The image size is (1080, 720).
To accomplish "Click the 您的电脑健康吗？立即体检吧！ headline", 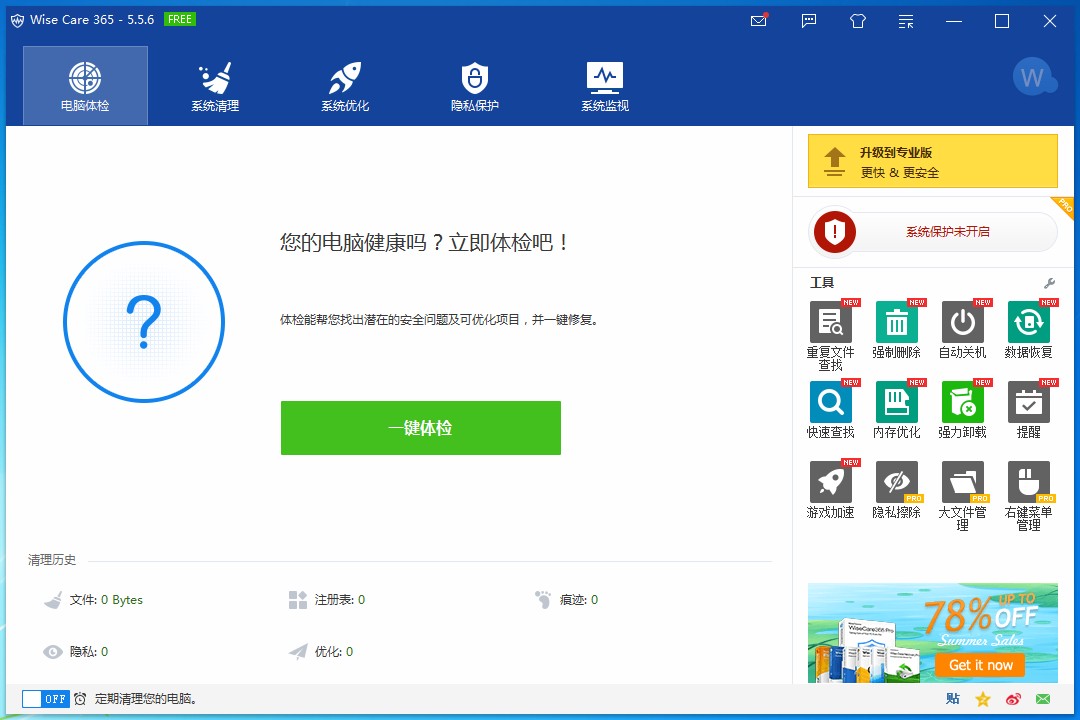I will tap(424, 243).
